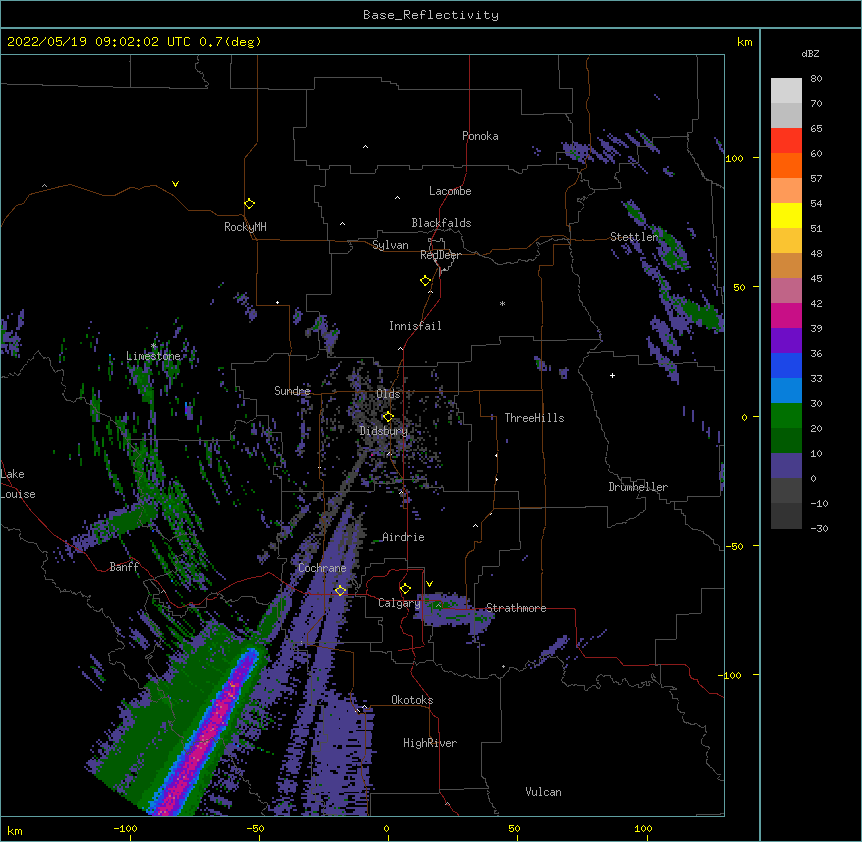Click the red 65 dBZ legend swatch

pyautogui.click(x=786, y=141)
